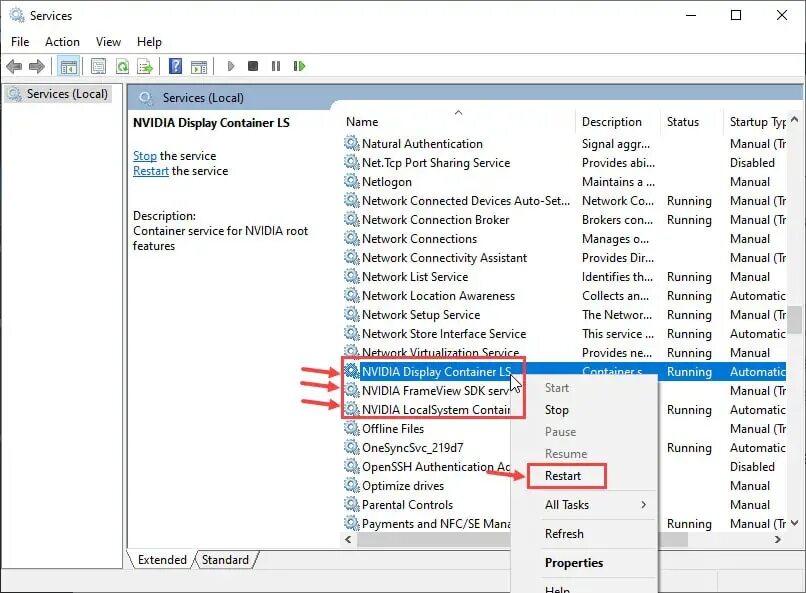Click gear icon beside Natural Authentication

coord(352,143)
